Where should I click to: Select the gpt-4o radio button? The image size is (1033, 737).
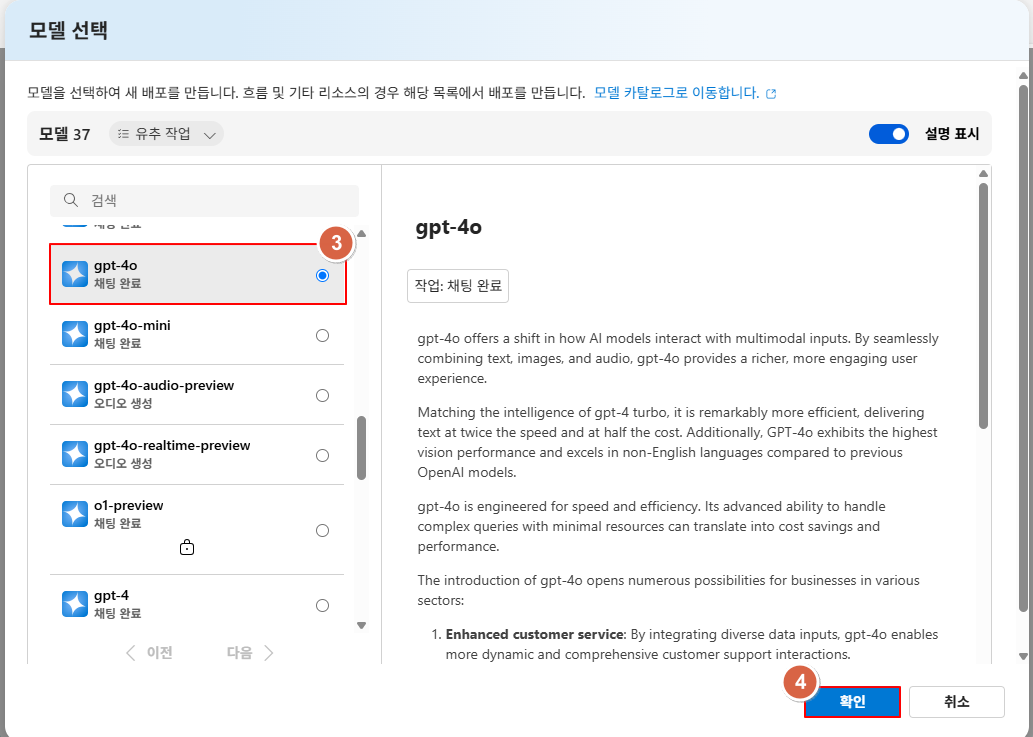(x=322, y=275)
